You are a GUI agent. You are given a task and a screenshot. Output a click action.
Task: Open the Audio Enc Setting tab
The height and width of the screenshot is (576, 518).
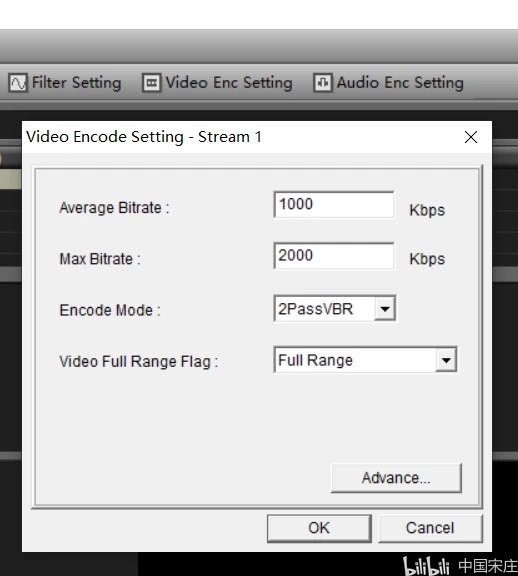point(389,83)
